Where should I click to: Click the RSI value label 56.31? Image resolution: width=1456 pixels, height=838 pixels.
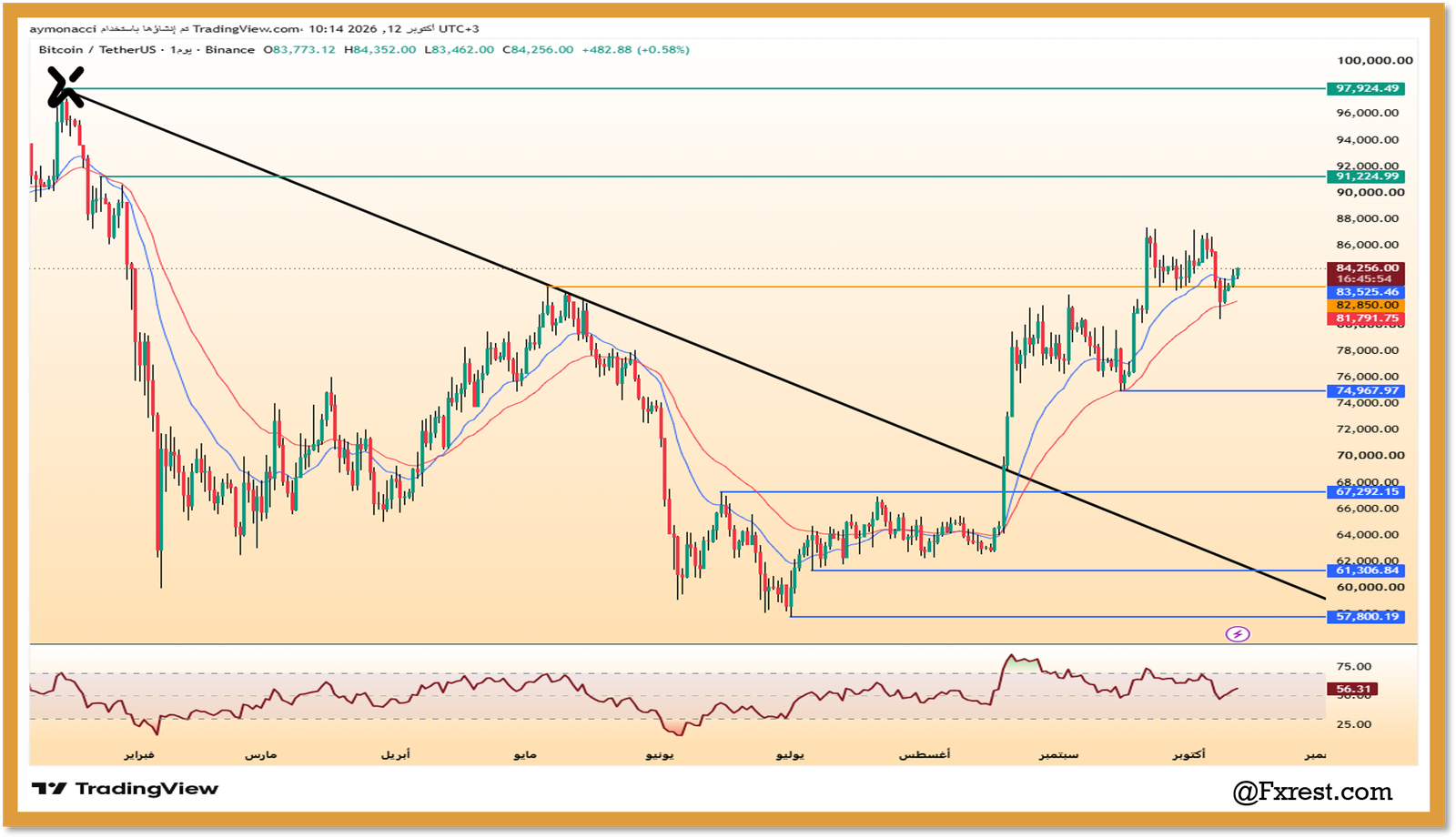(x=1353, y=690)
